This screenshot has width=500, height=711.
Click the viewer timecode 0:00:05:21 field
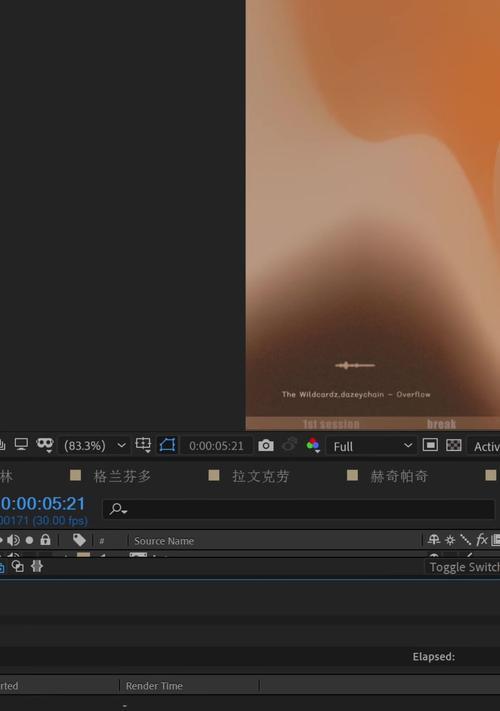point(216,446)
